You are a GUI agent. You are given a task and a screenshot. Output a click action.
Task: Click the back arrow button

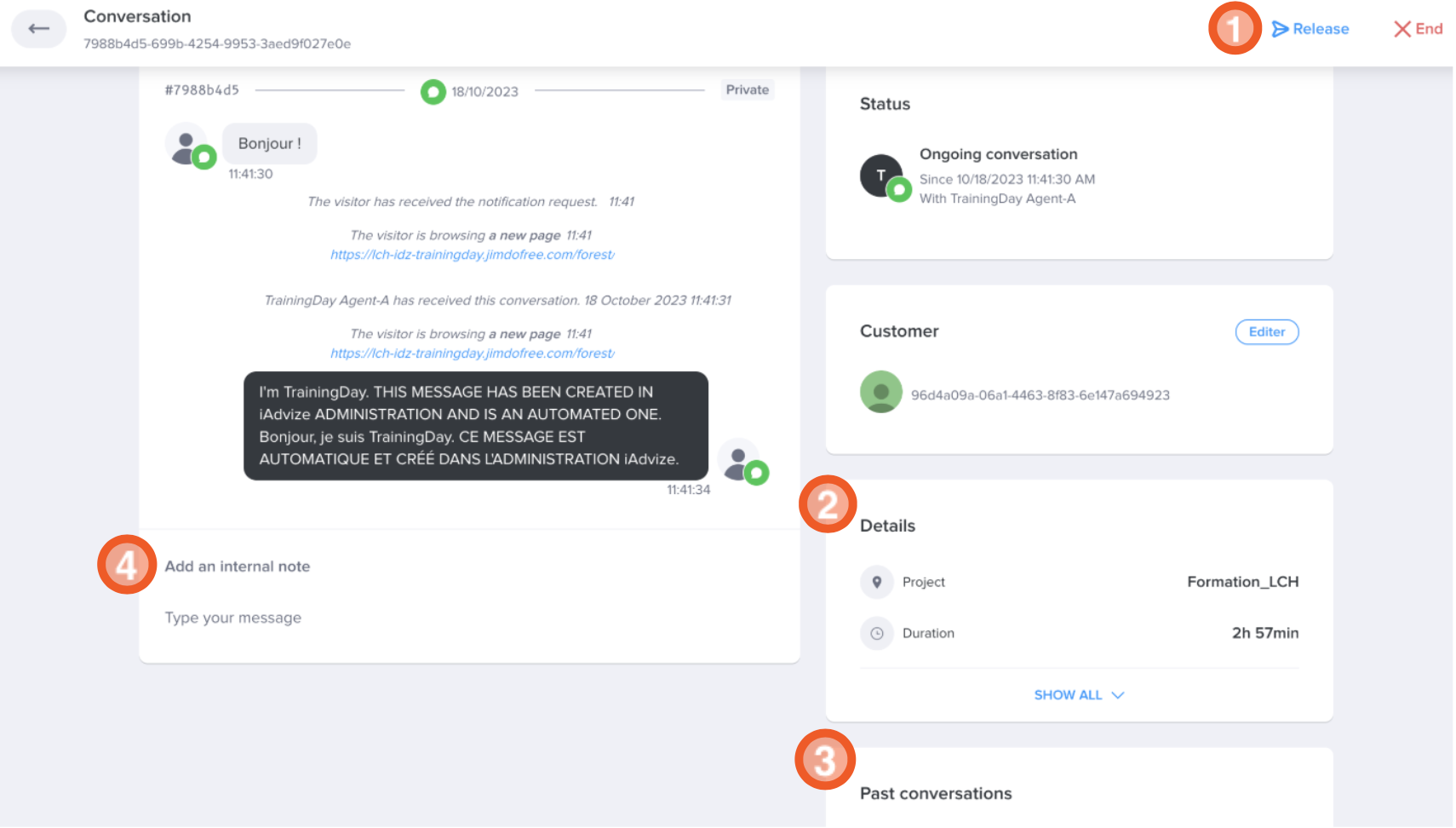pos(38,29)
